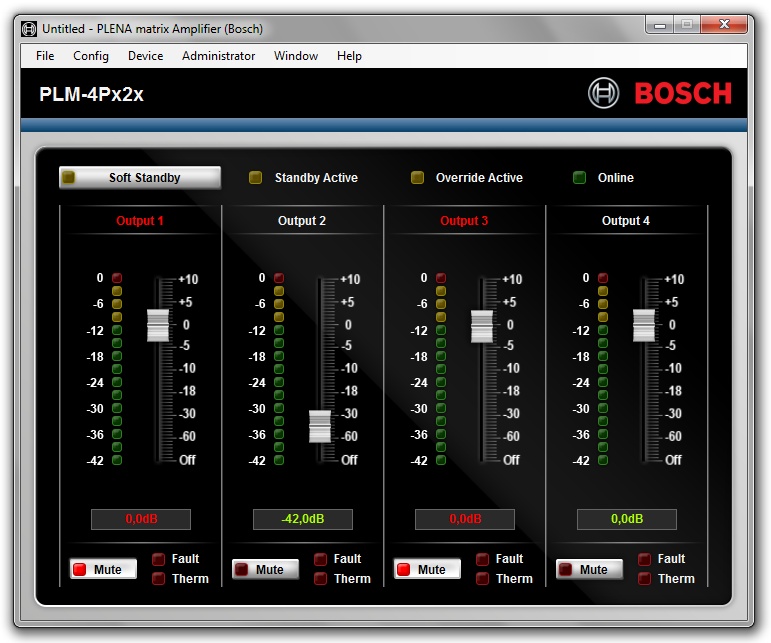771x643 pixels.
Task: Click the Output 2 Fault indicator LED
Action: (x=320, y=559)
